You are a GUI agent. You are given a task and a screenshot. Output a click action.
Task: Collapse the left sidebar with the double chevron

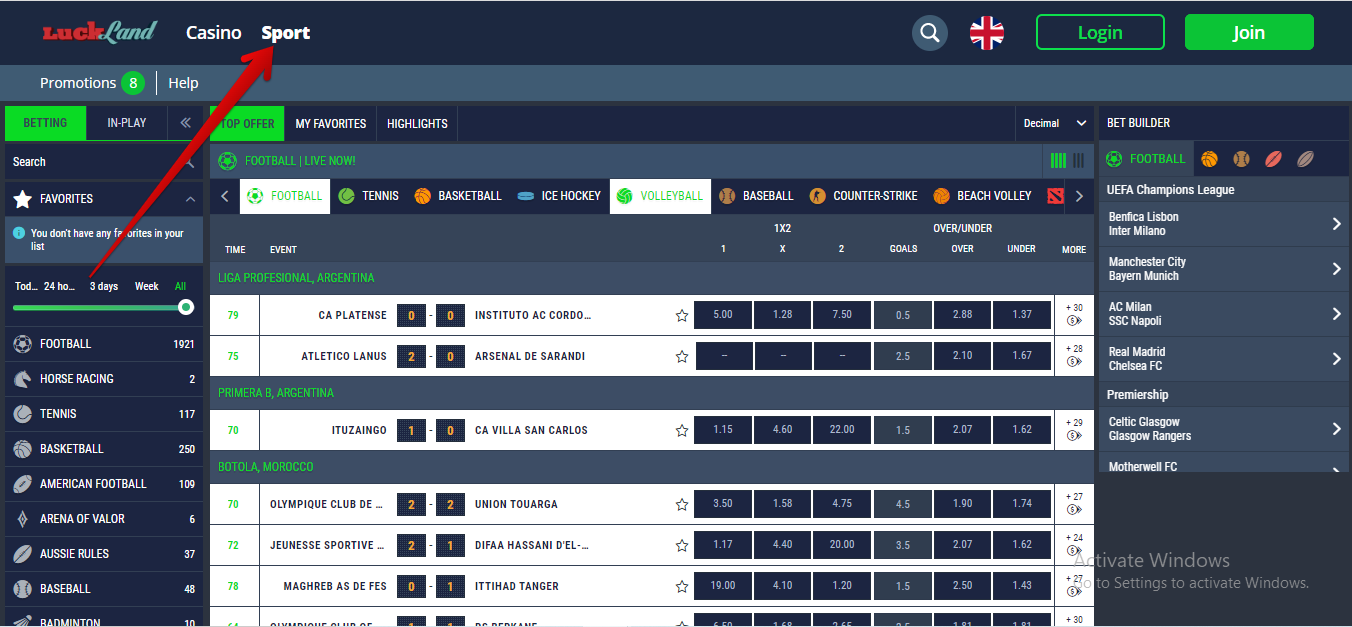coord(185,123)
